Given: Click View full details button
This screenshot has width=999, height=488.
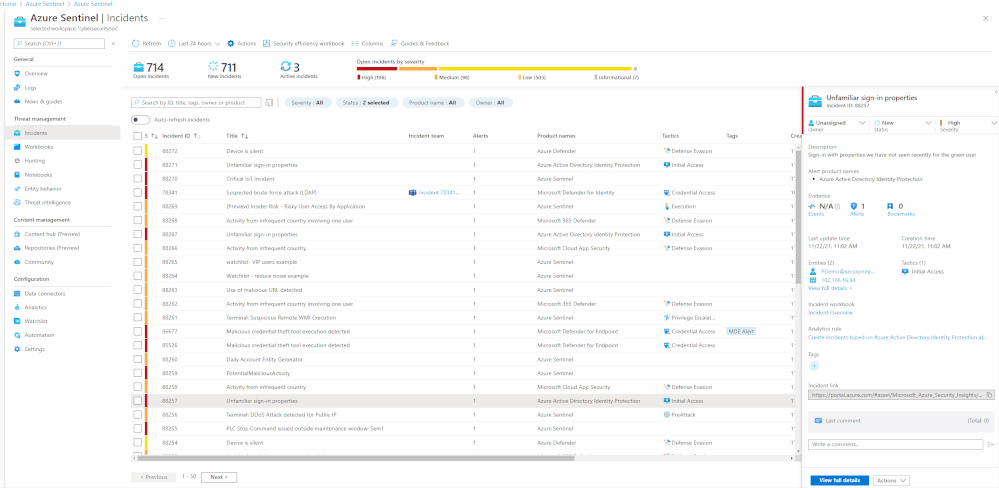Looking at the screenshot, I should pyautogui.click(x=840, y=480).
